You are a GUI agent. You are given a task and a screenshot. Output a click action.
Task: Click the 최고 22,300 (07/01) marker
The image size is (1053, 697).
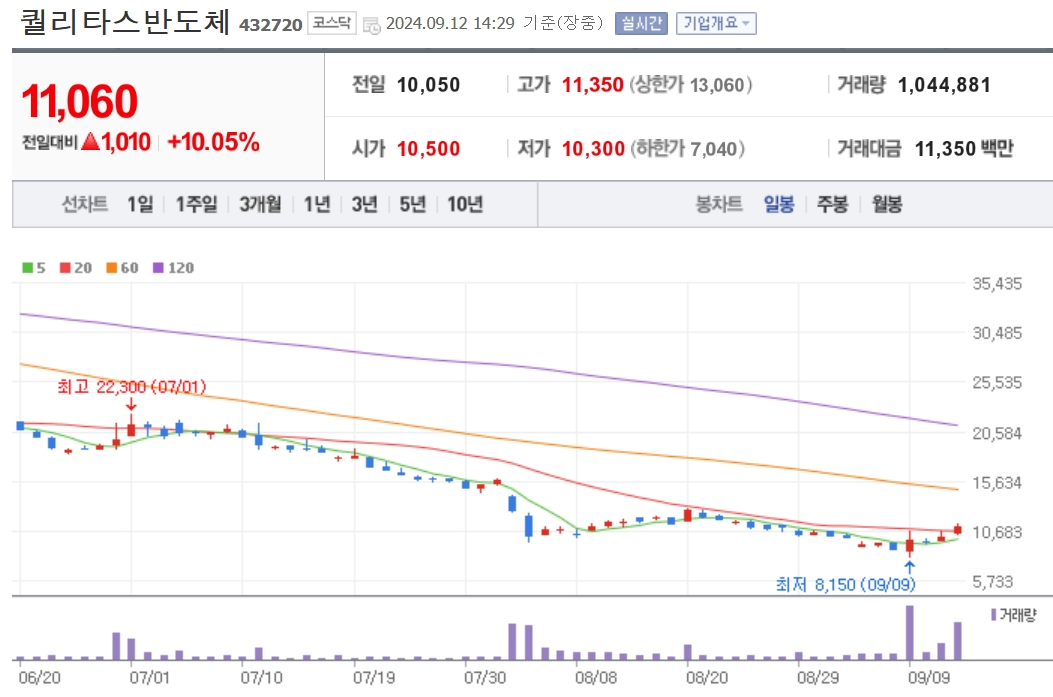pos(132,387)
